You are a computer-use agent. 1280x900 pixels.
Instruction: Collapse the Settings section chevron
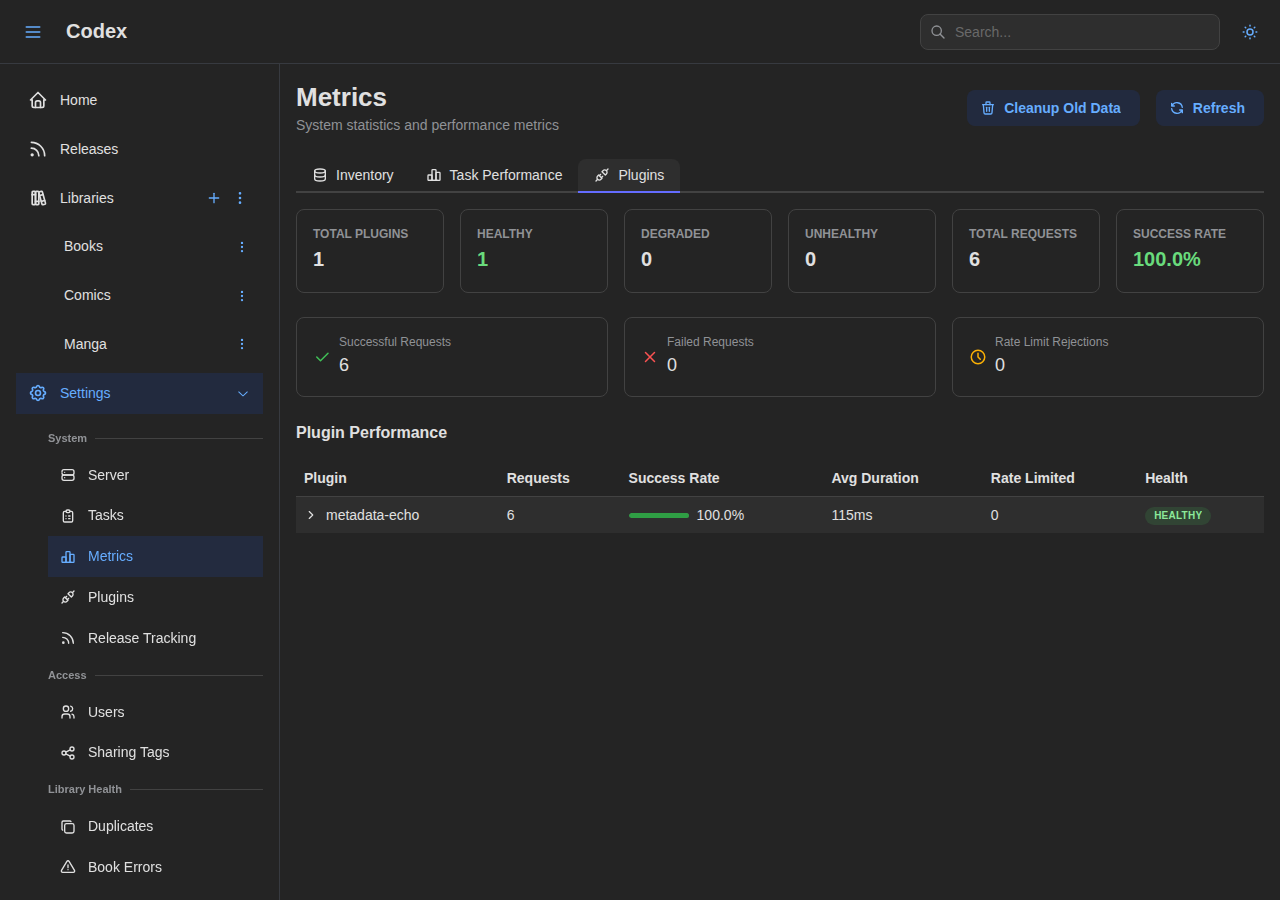pyautogui.click(x=243, y=393)
